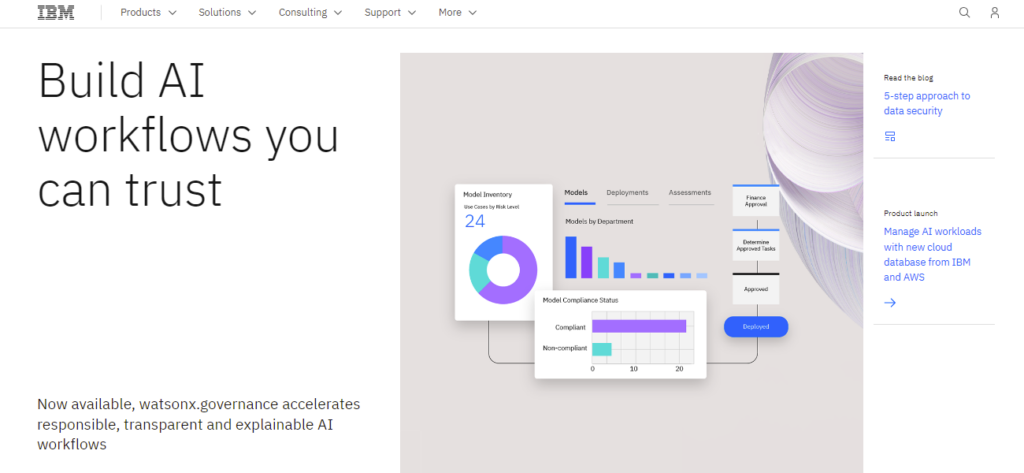Open '5-step approach to data security' link

tap(927, 103)
